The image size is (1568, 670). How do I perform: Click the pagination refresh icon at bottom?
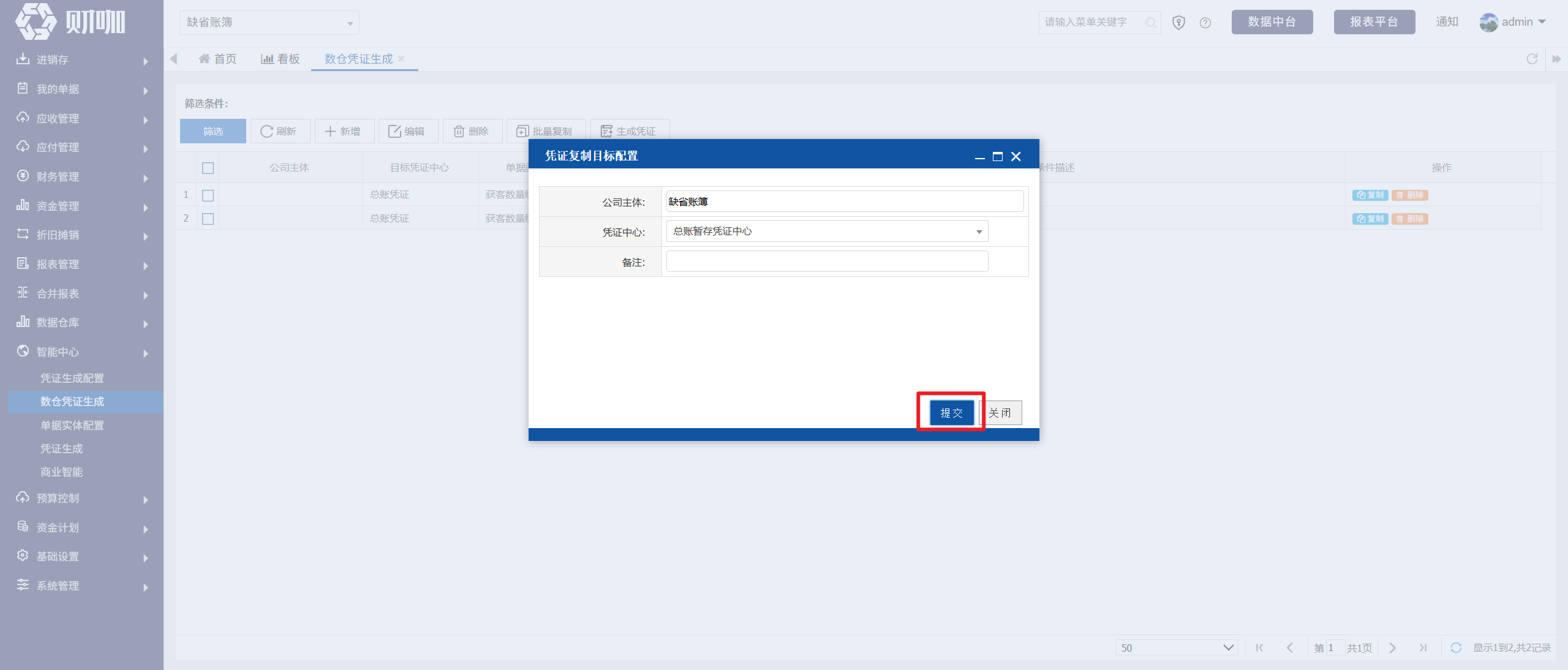1457,647
